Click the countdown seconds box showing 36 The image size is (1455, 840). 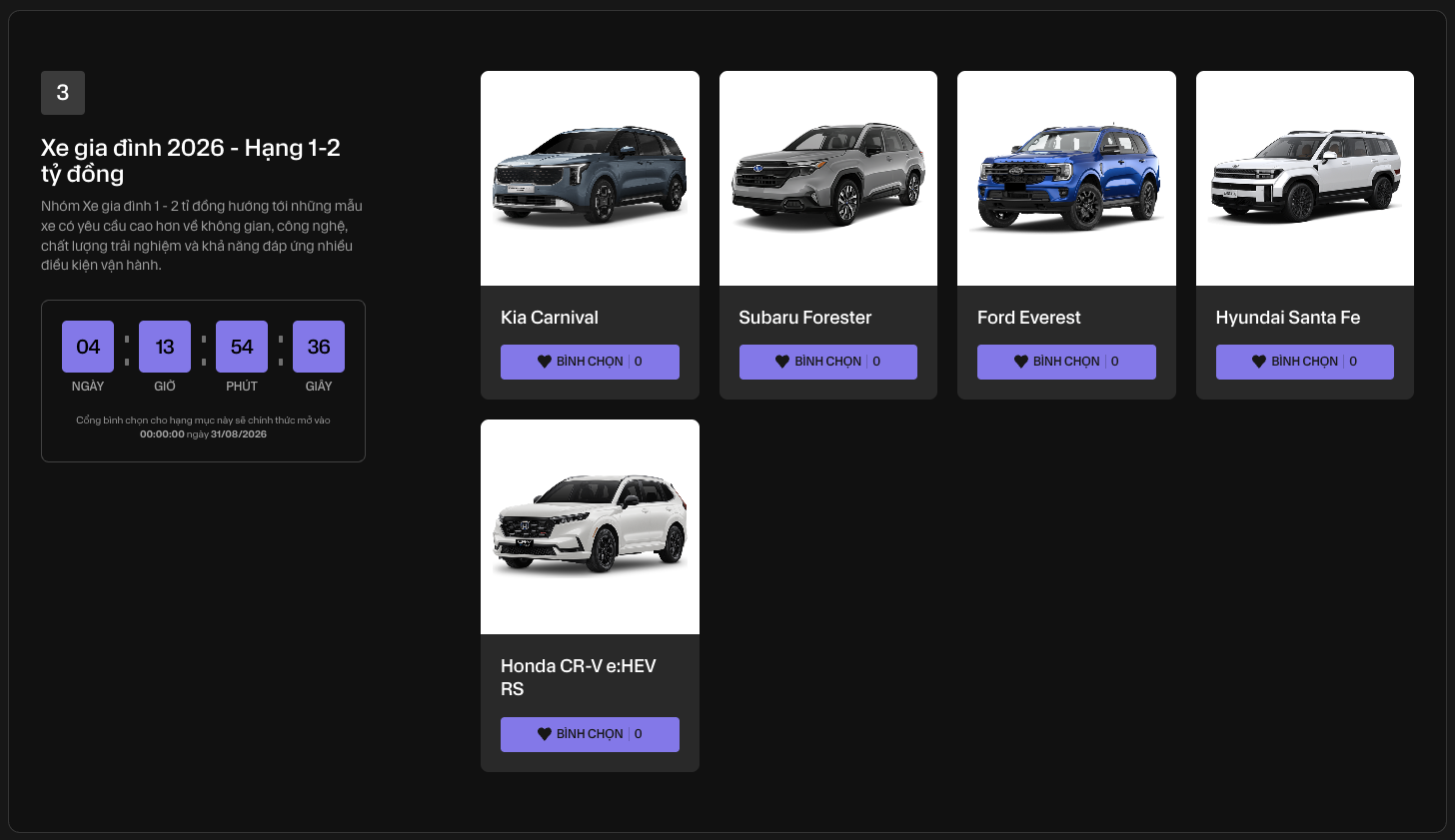(319, 347)
